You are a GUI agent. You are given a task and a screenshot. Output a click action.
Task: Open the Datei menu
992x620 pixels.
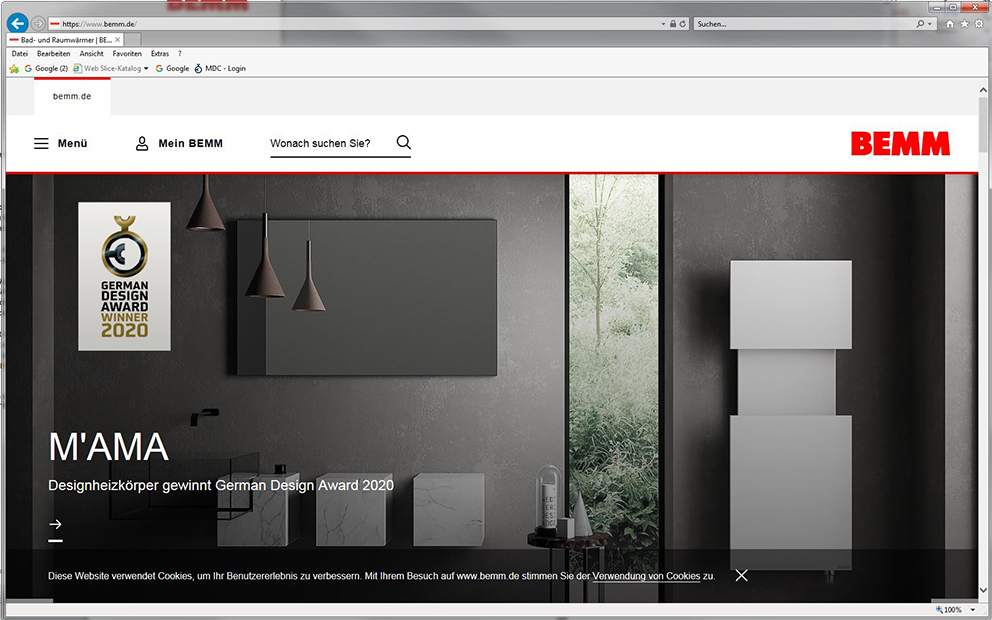coord(20,54)
